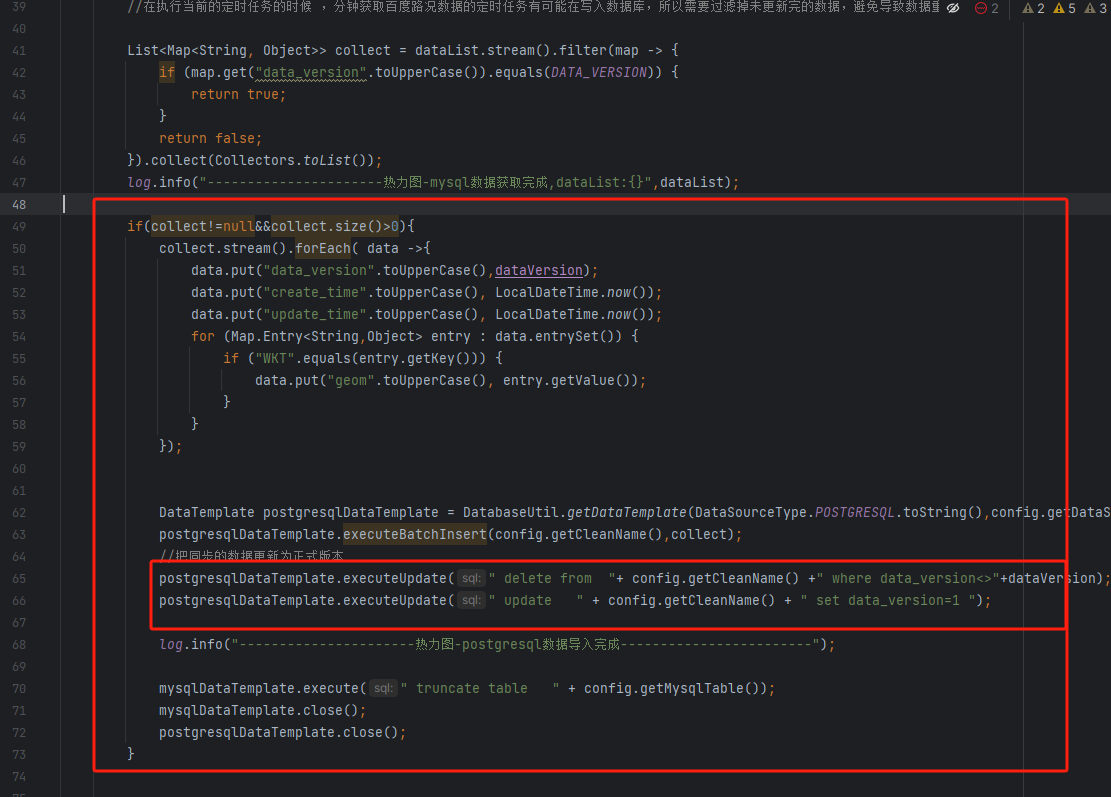The width and height of the screenshot is (1111, 797).
Task: Click the "create_time" string literal
Action: coord(315,292)
